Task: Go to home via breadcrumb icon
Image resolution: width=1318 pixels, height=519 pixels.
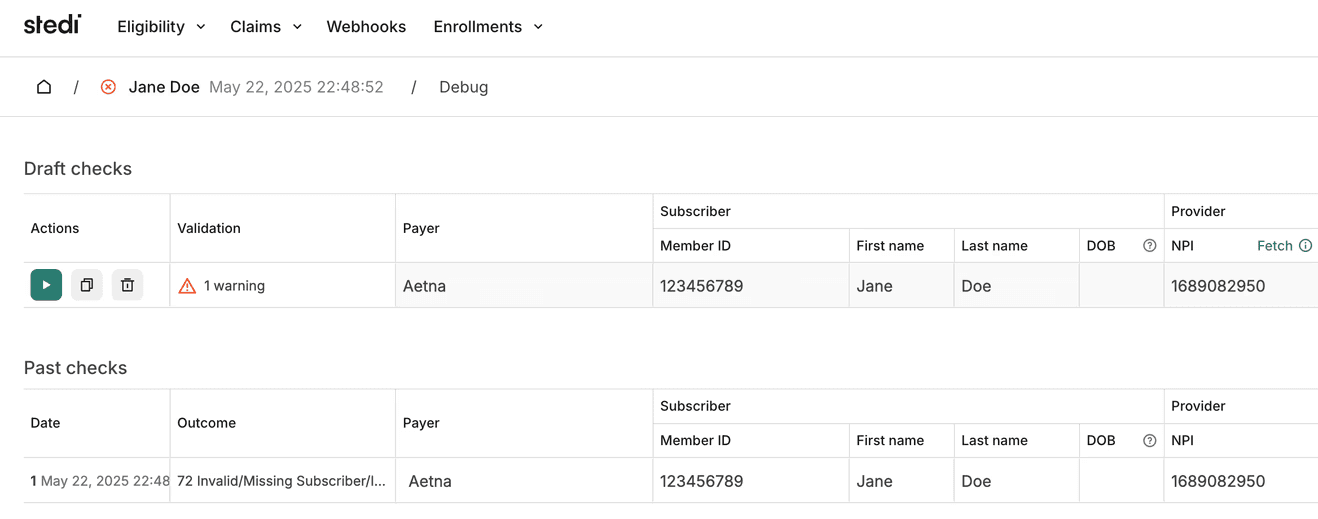Action: pyautogui.click(x=44, y=87)
